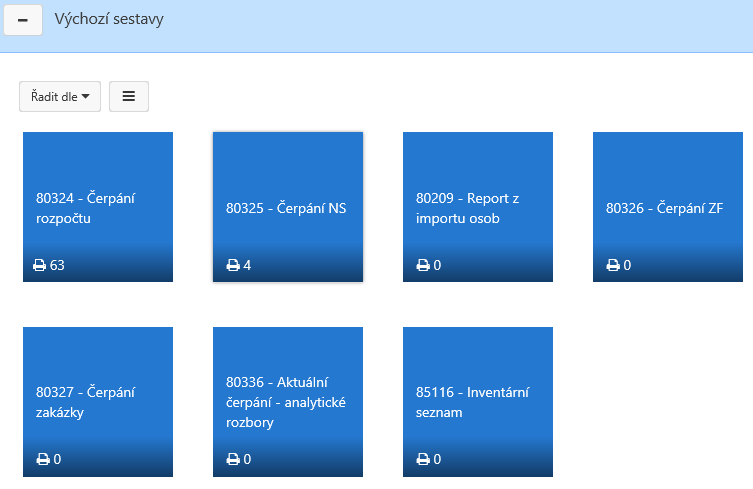Collapse the Výchozí sestavy section with minus button
The width and height of the screenshot is (753, 489).
[23, 20]
